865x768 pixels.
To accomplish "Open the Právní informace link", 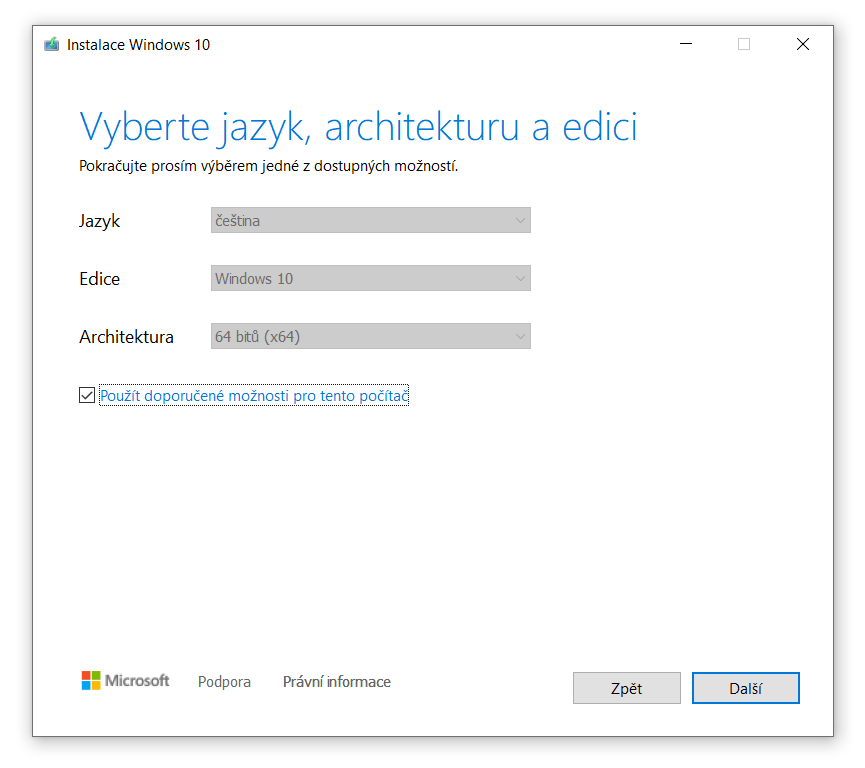I will 337,682.
